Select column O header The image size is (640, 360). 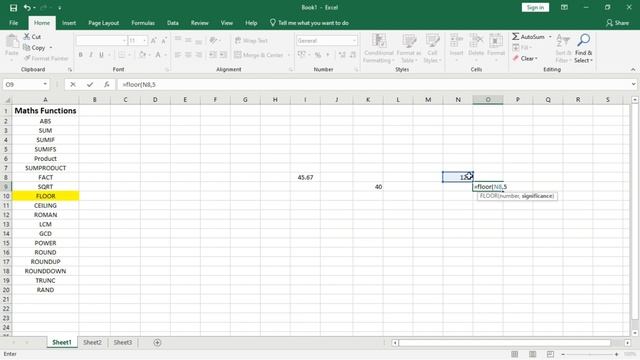tap(488, 100)
